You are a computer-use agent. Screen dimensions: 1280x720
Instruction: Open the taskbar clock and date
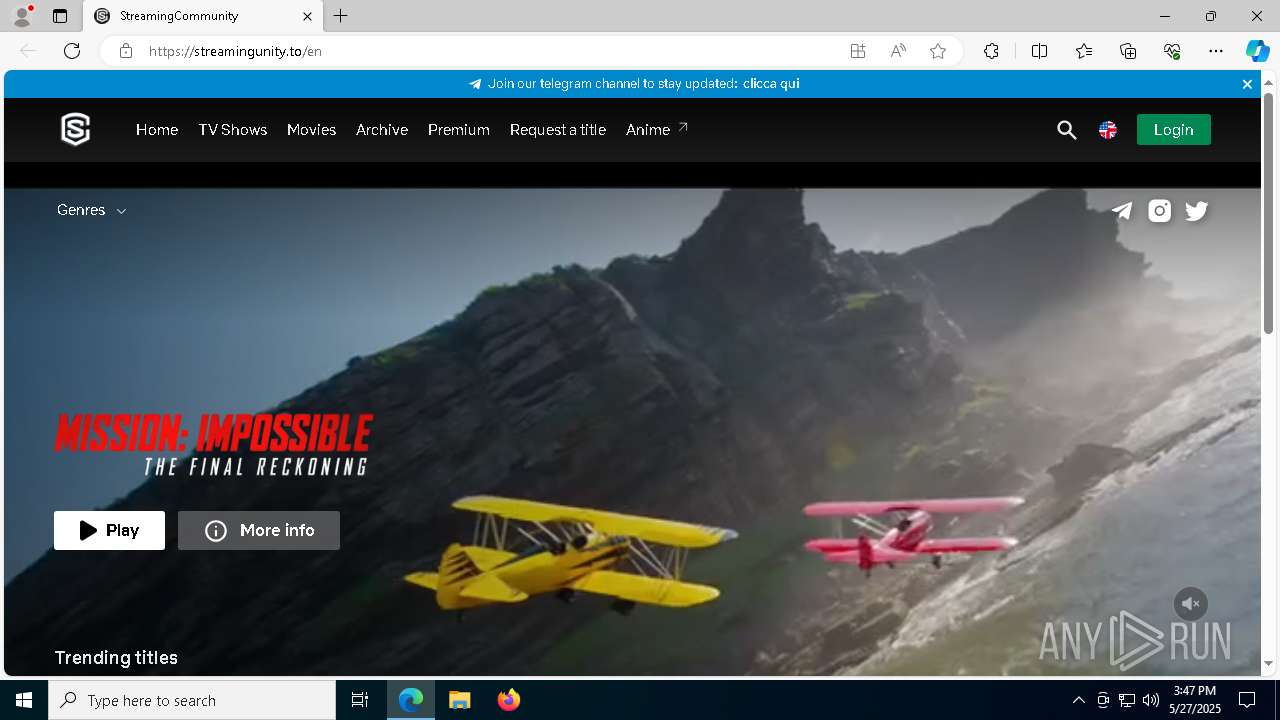(x=1197, y=700)
